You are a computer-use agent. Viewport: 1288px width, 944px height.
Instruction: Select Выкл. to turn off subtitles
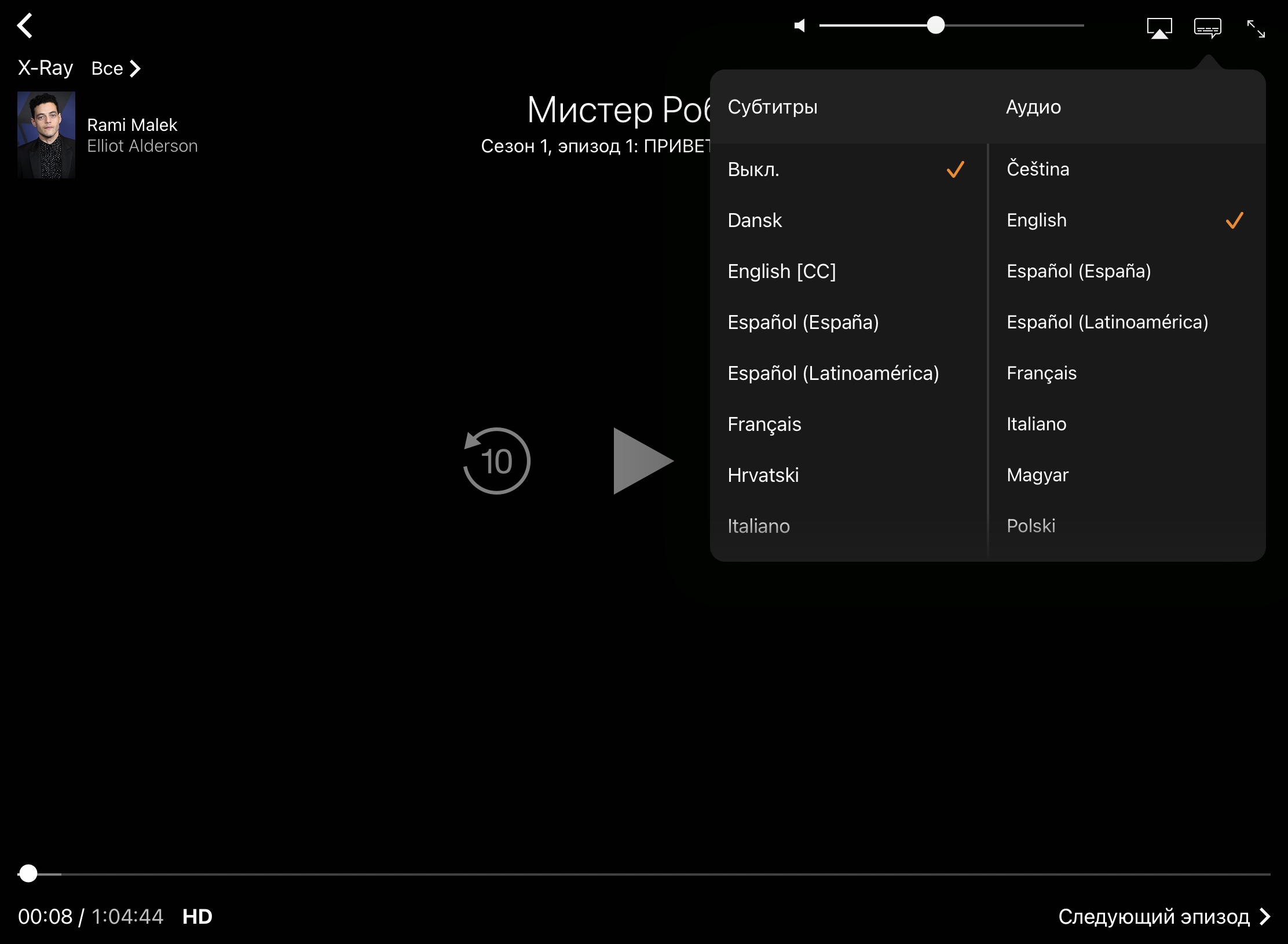753,170
